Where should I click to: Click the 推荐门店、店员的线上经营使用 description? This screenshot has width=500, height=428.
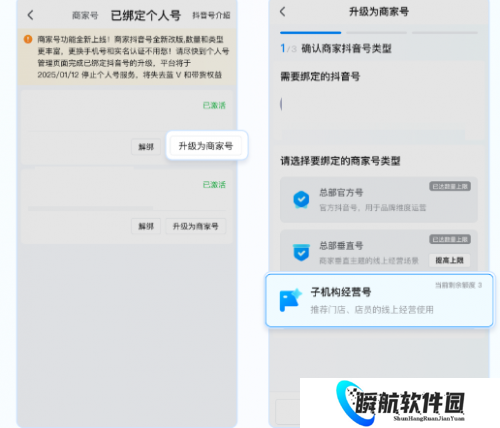[372, 310]
